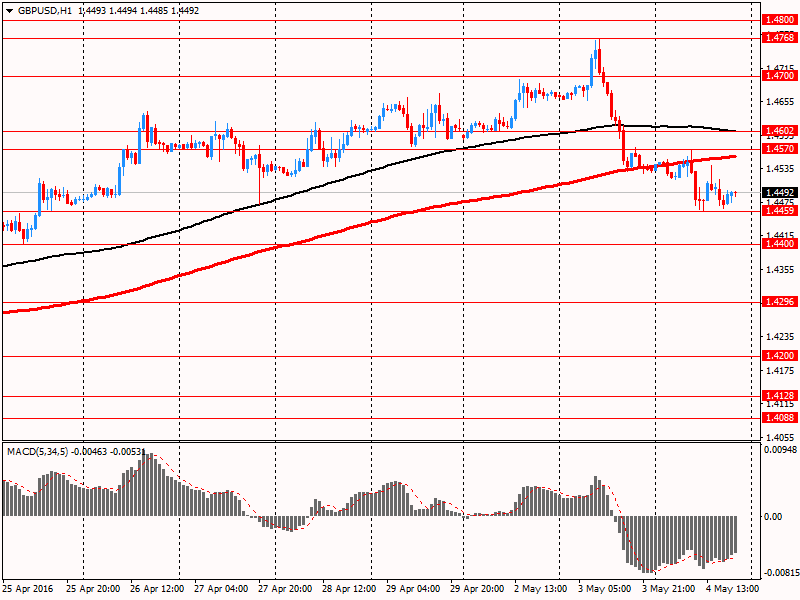
Task: Click the 0.00948 MACD scale value
Action: tap(780, 449)
